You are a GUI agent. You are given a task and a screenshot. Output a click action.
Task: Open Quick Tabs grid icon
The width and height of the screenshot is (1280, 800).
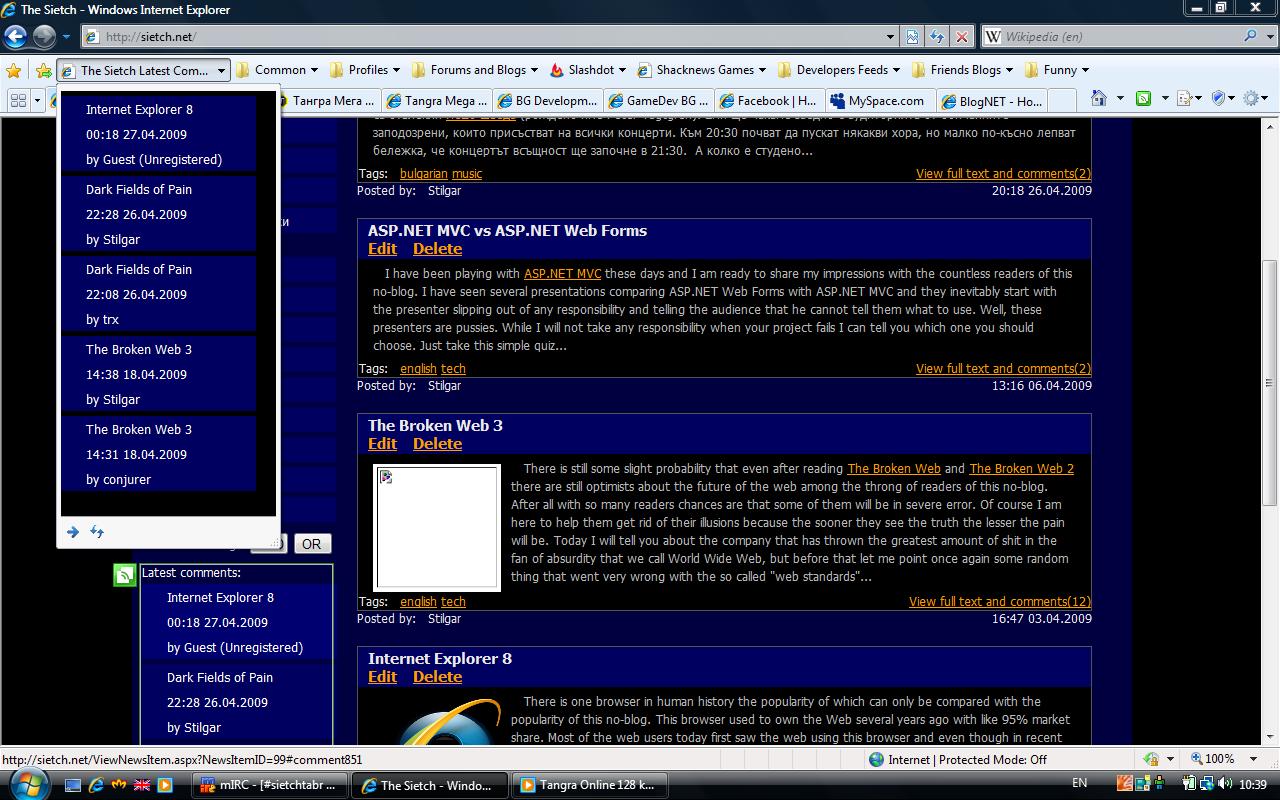[x=18, y=100]
